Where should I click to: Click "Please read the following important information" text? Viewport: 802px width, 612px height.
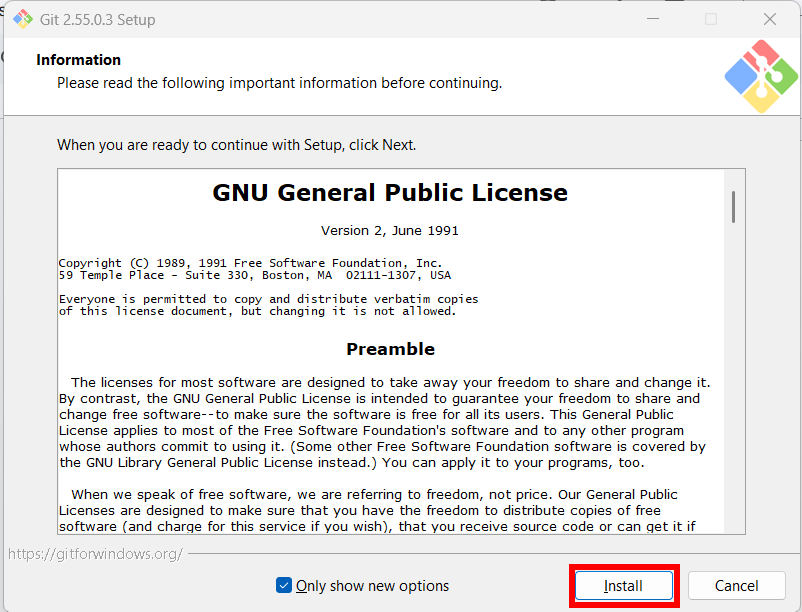279,83
